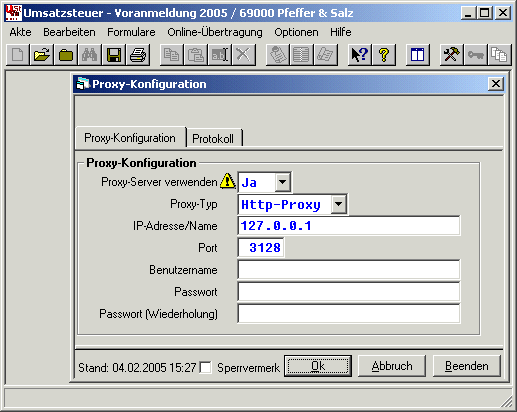Click the printer icon in toolbar
517x412 pixels.
pyautogui.click(x=138, y=55)
